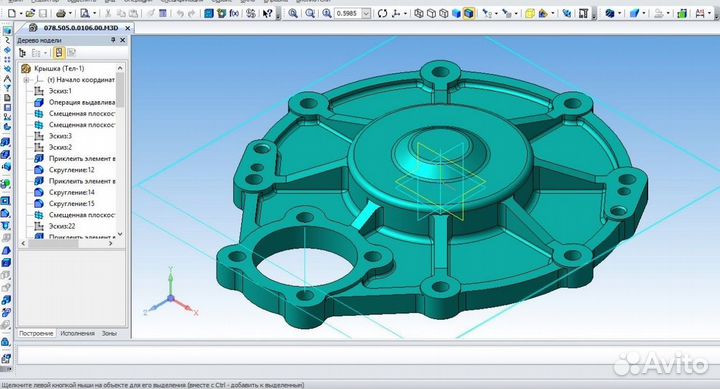Open zoom scale dropdown next to 0.5985

pos(366,13)
